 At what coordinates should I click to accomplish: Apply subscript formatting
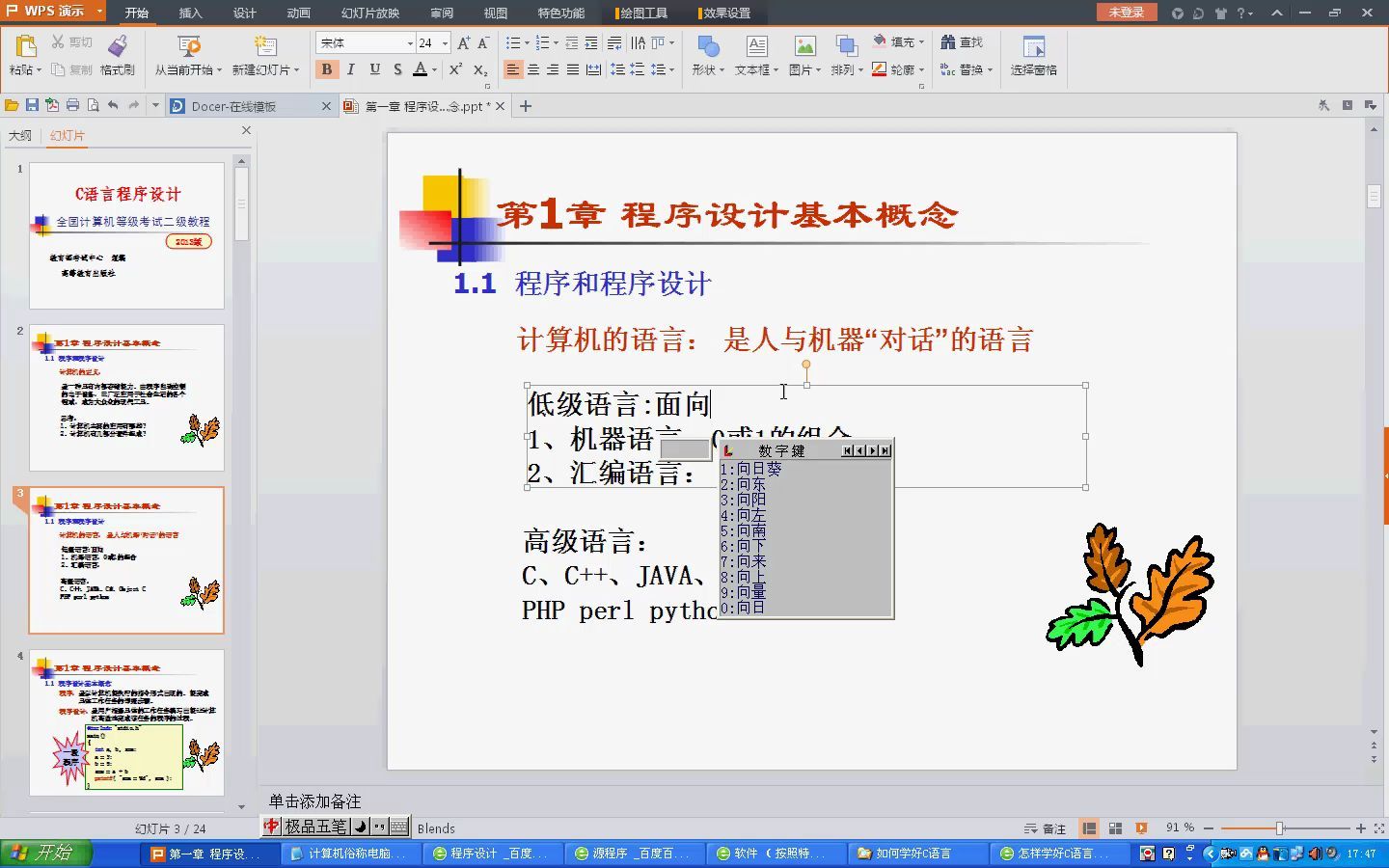(x=479, y=69)
